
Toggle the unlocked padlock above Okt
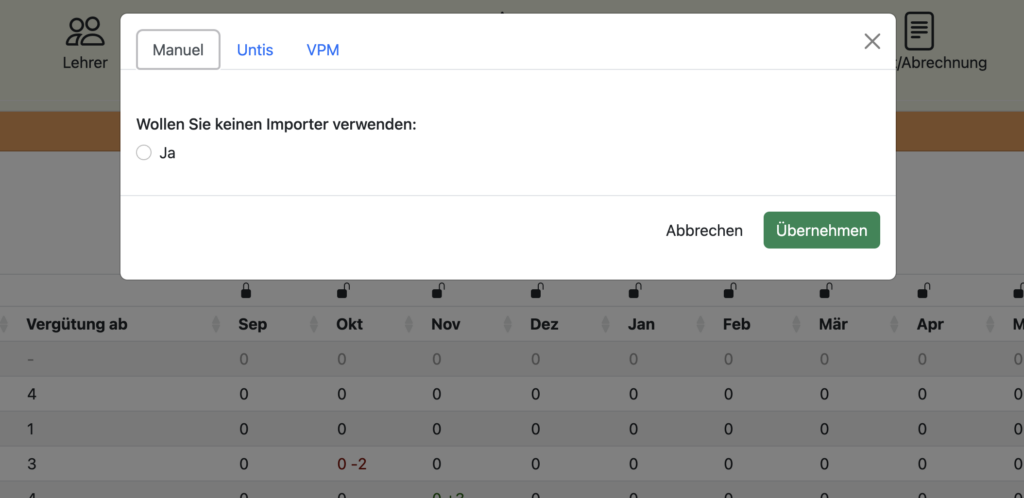point(343,291)
